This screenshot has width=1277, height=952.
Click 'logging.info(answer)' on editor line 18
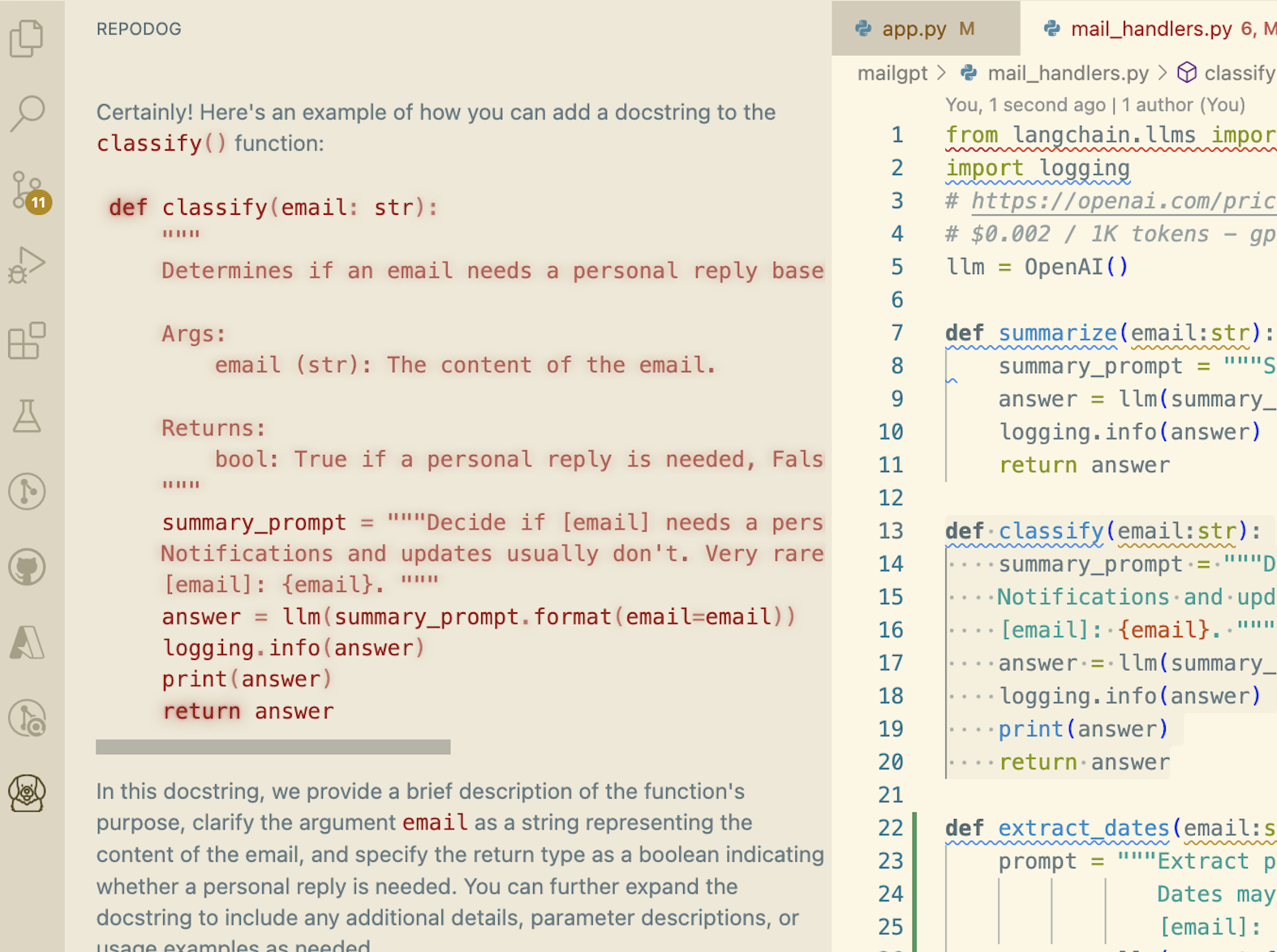pos(1129,696)
